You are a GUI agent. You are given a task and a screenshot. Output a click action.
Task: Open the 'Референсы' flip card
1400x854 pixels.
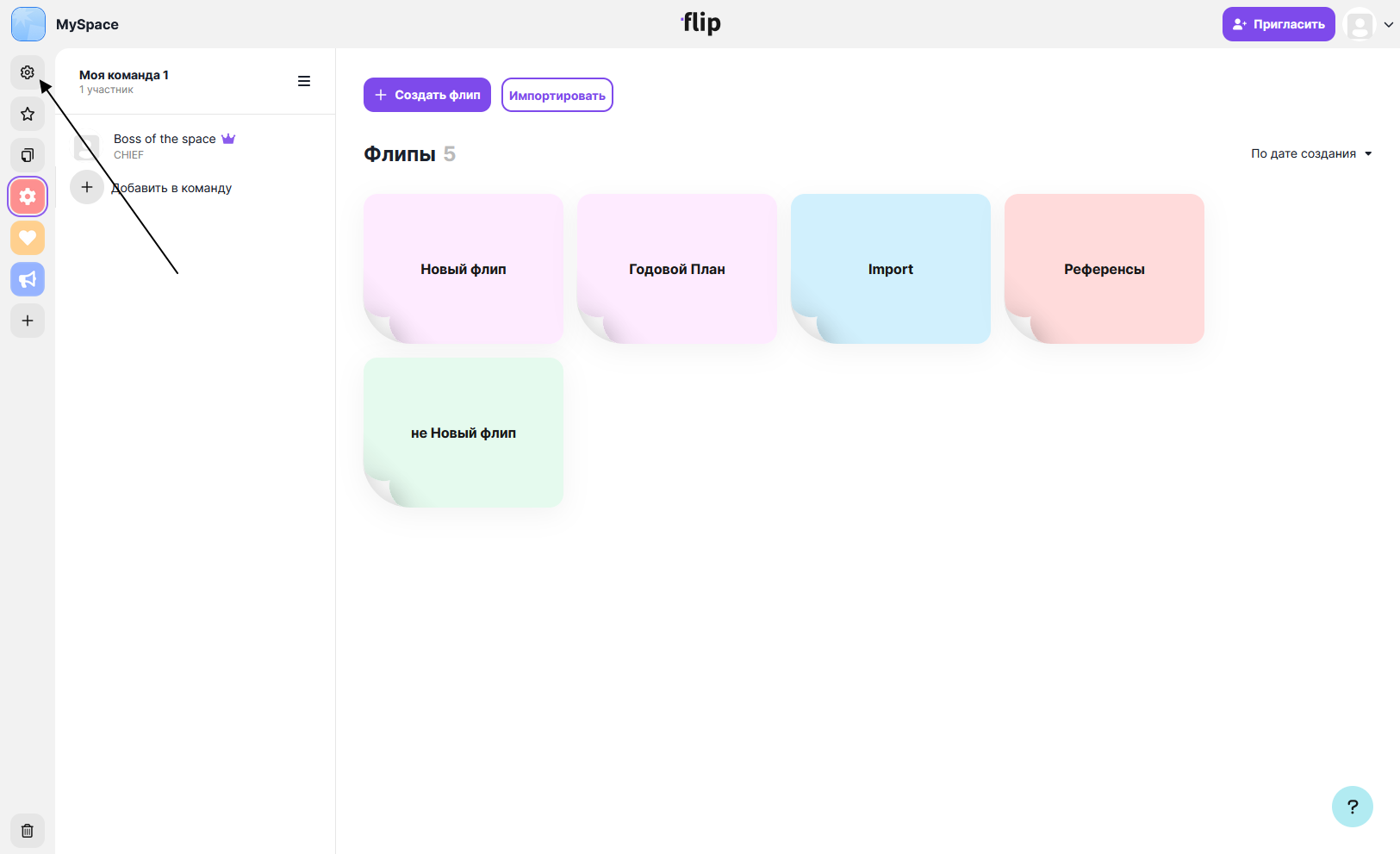[1104, 269]
